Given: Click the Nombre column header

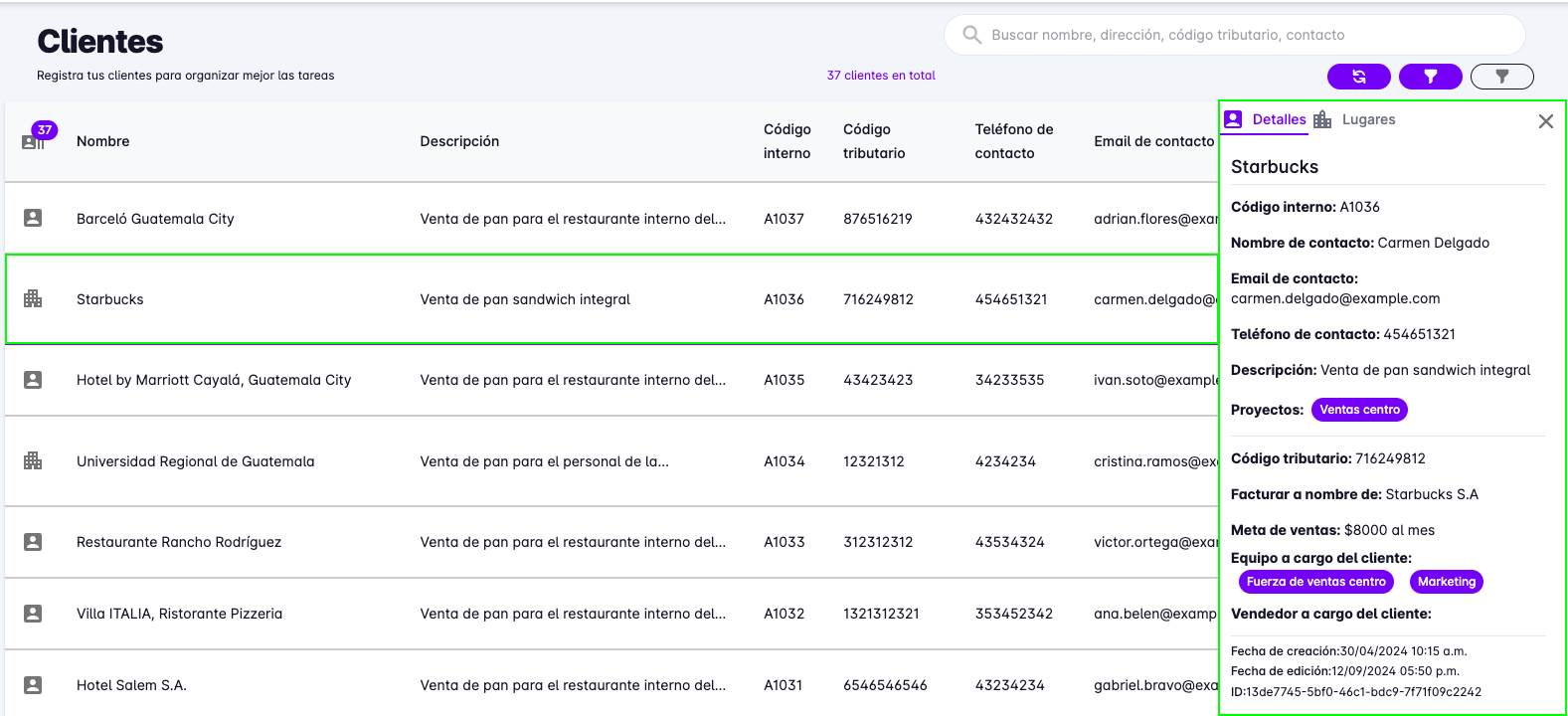Looking at the screenshot, I should pyautogui.click(x=103, y=141).
